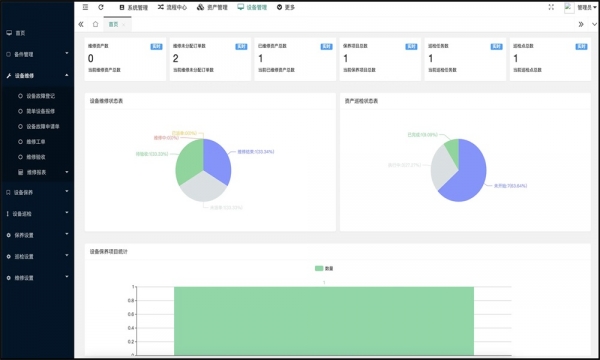
Task: Open 简单设备报修 in the sidebar
Action: pos(37,111)
